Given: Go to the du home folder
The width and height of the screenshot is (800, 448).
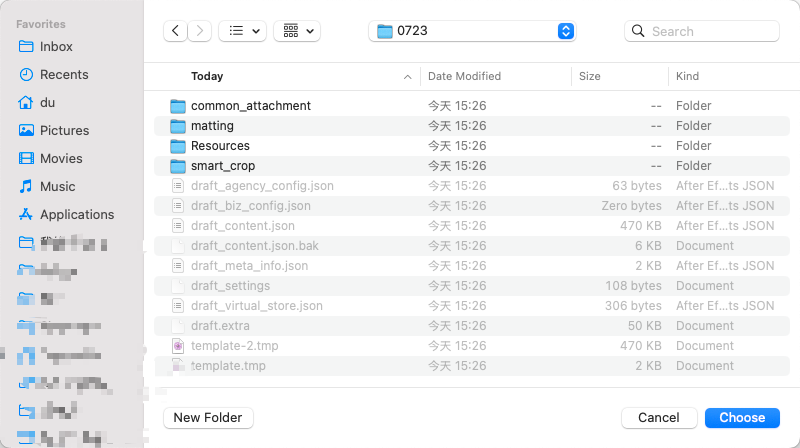Looking at the screenshot, I should pos(47,102).
